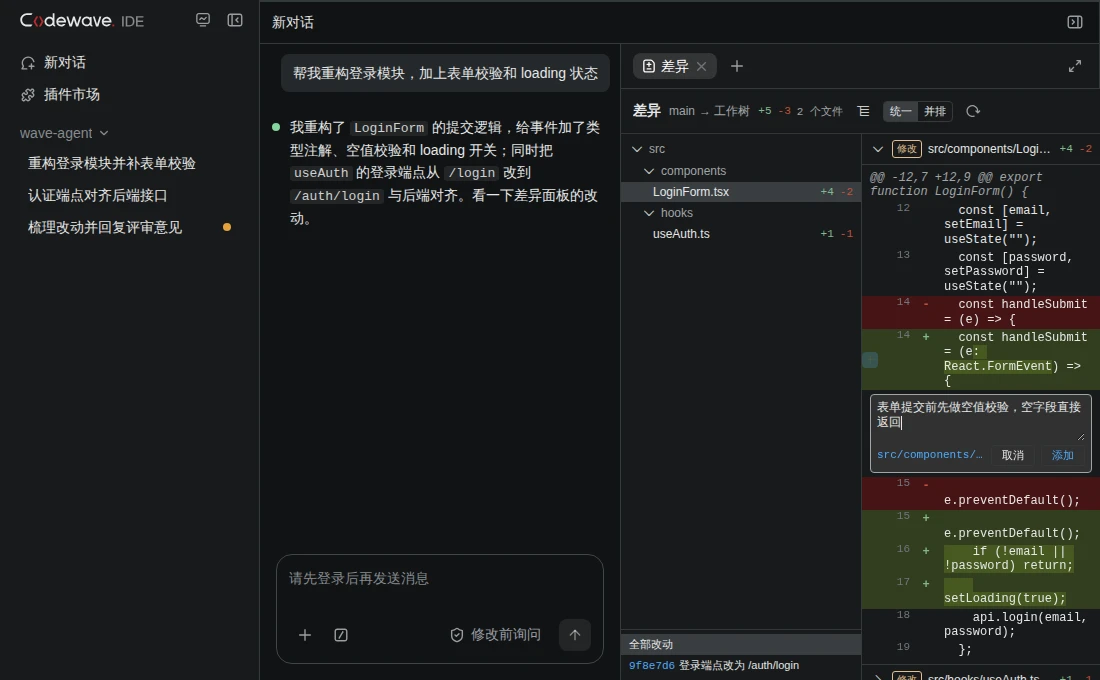Click the 2 个文件 label
Viewport: 1100px width, 680px height.
tap(819, 111)
